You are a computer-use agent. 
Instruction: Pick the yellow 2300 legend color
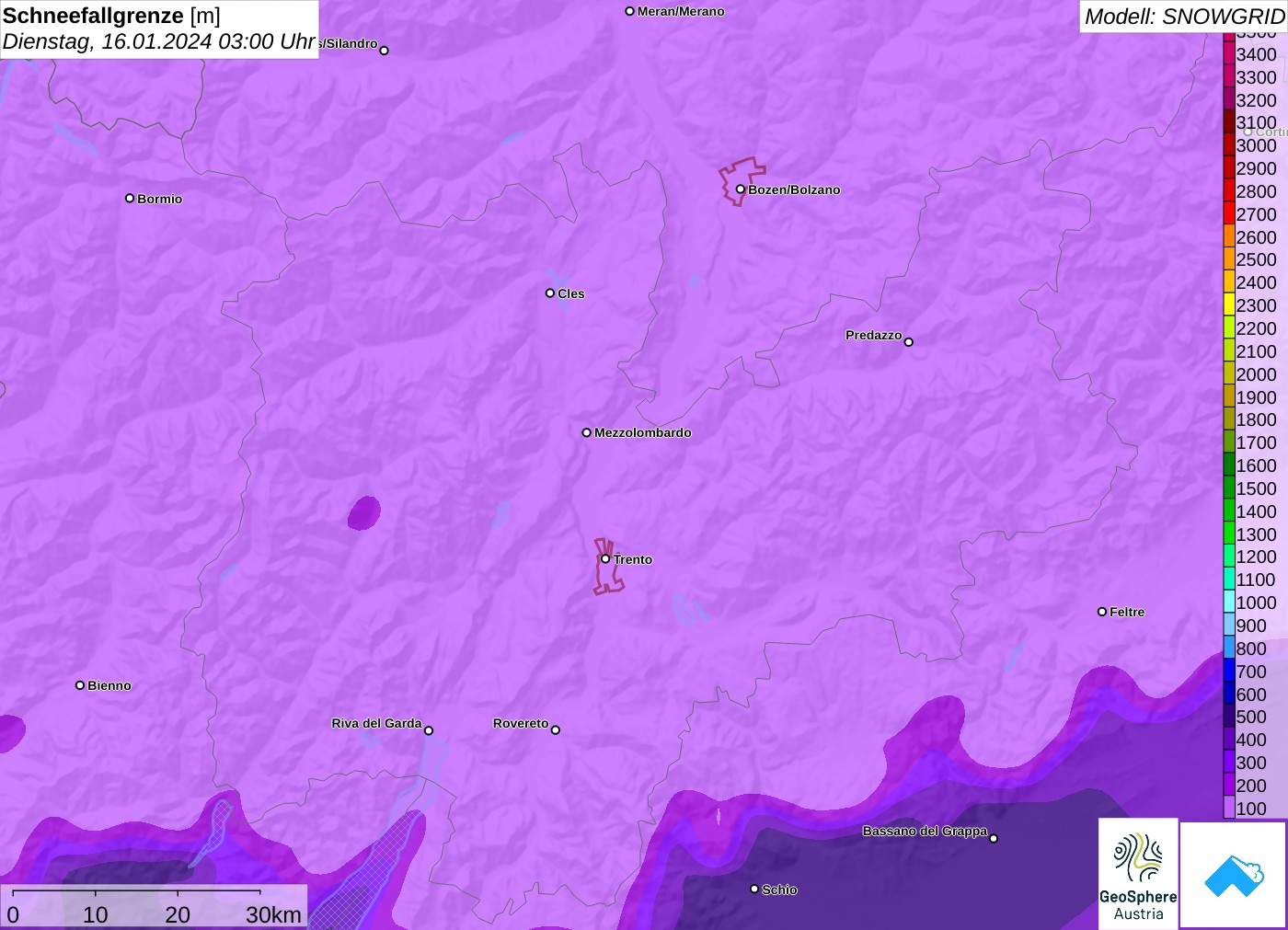pyautogui.click(x=1229, y=305)
